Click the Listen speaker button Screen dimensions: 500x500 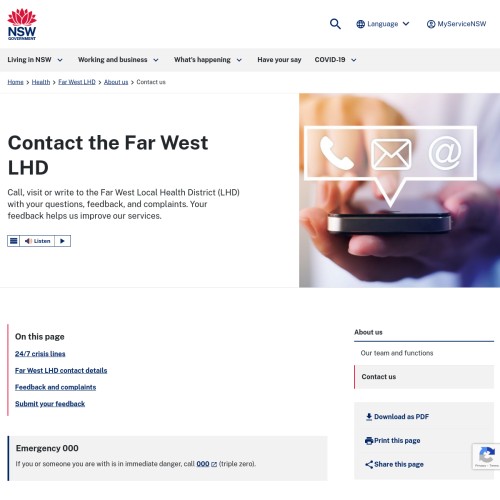pyautogui.click(x=37, y=241)
